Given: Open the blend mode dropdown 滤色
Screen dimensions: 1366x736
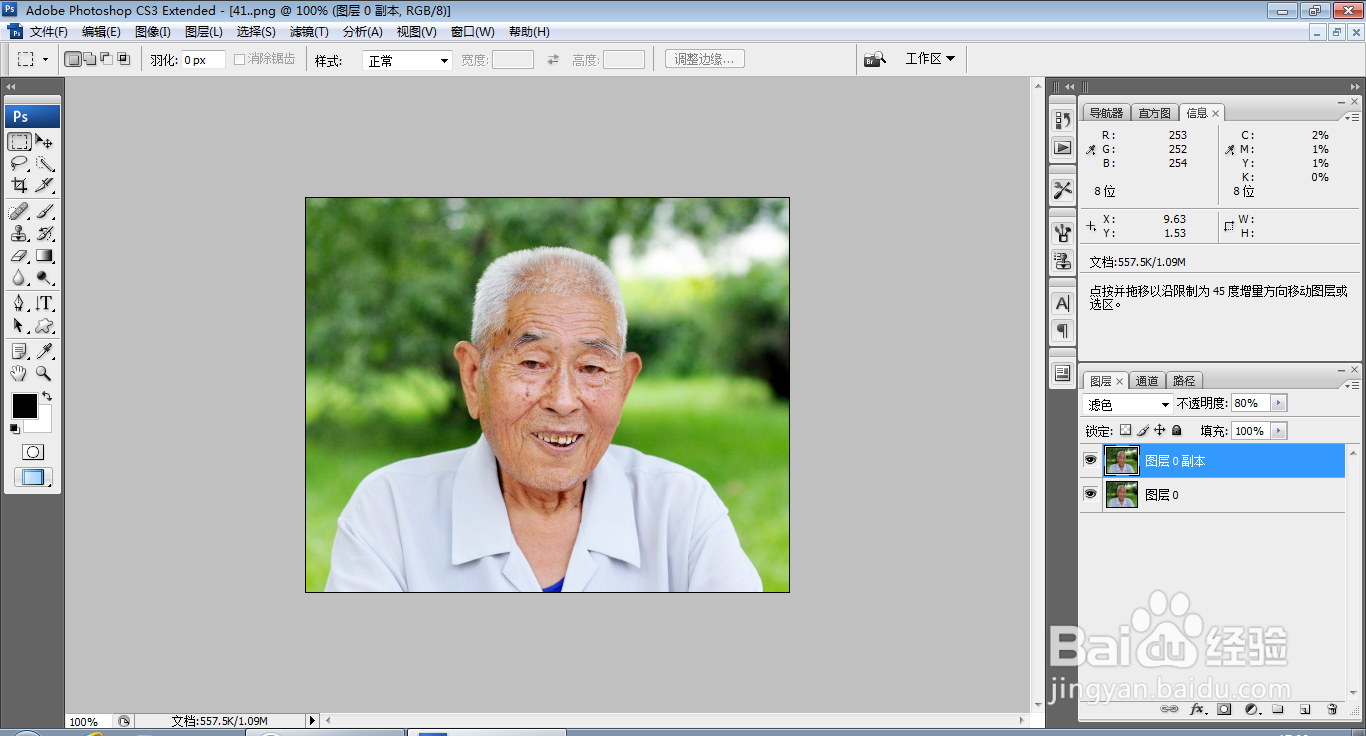Looking at the screenshot, I should pyautogui.click(x=1128, y=404).
